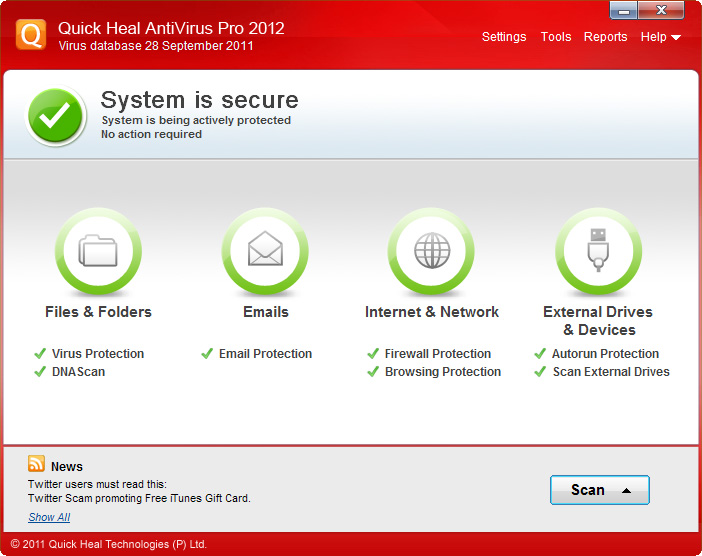The width and height of the screenshot is (702, 556).
Task: Click the Virus Protection label
Action: point(98,354)
